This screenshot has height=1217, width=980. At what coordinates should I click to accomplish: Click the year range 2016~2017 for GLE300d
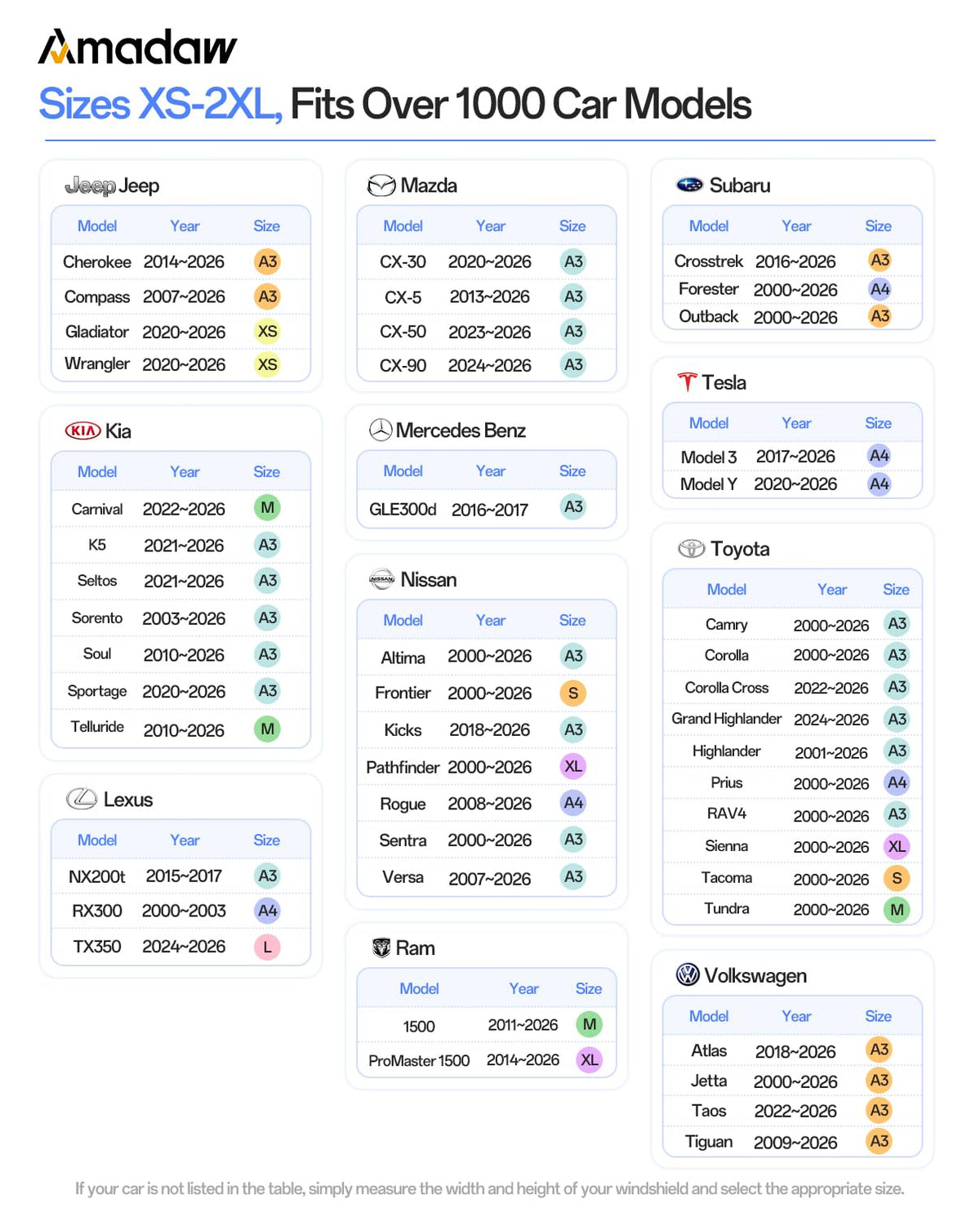(x=489, y=510)
